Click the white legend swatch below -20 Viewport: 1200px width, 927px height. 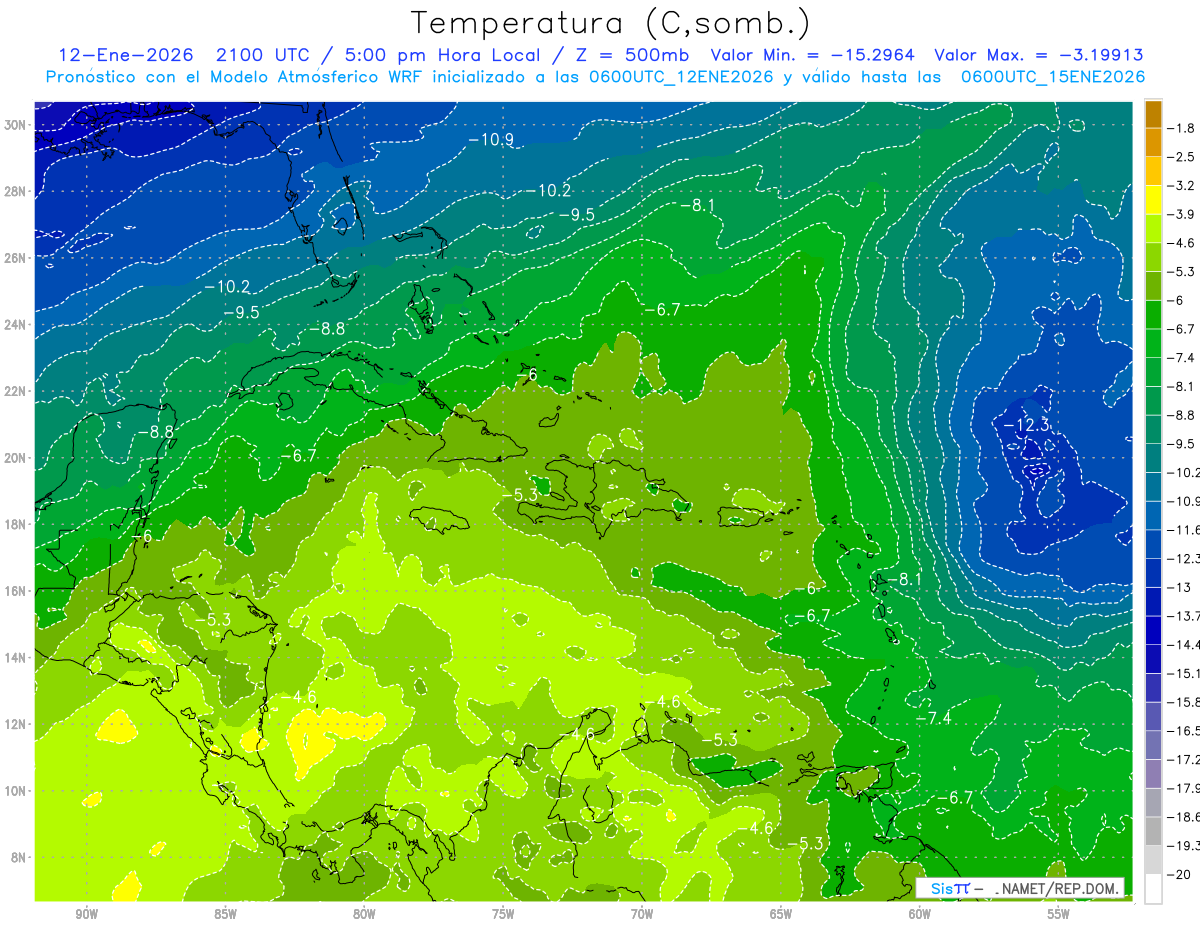tap(1153, 888)
